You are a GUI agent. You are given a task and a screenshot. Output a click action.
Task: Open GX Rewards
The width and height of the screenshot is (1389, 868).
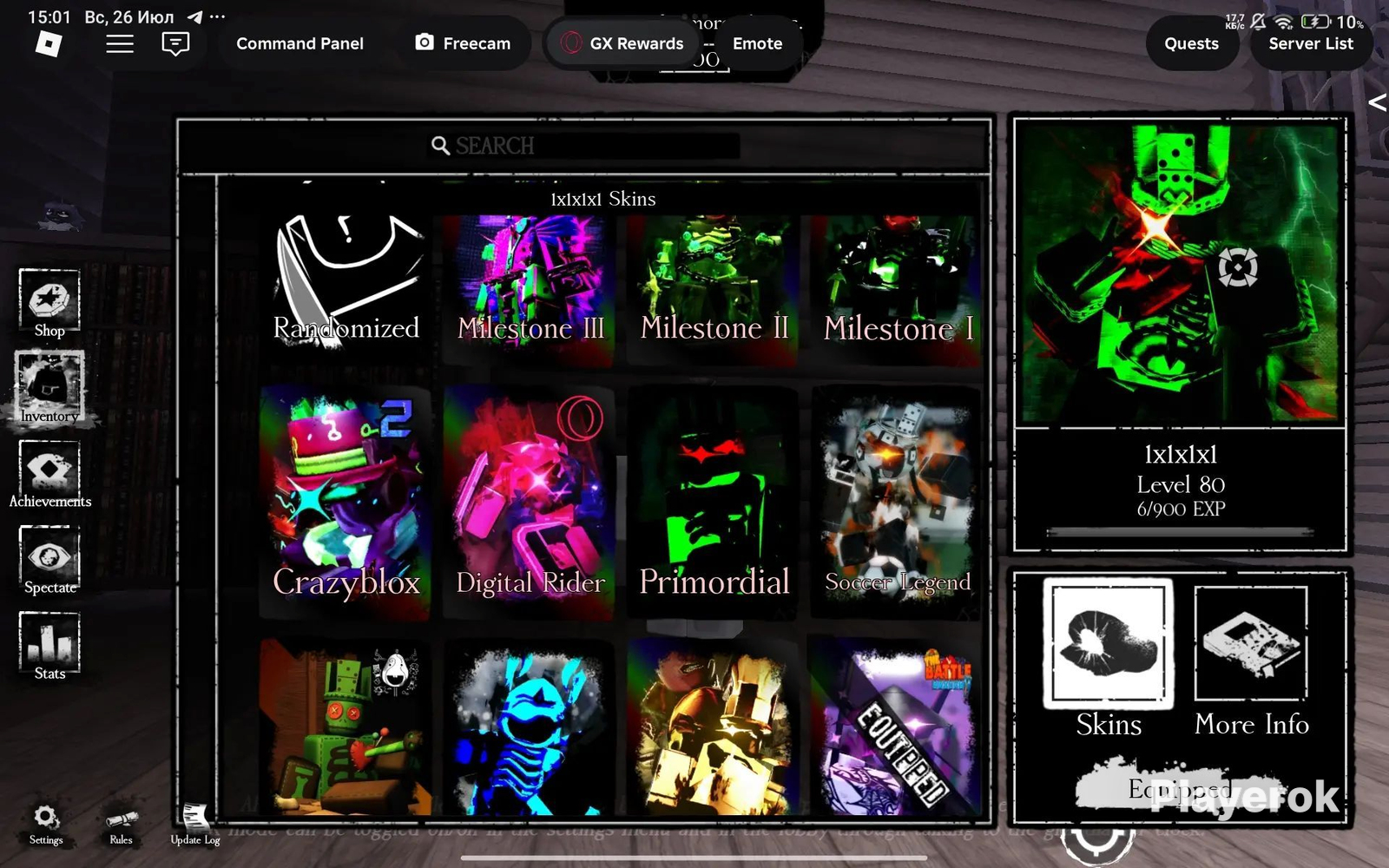pyautogui.click(x=622, y=43)
